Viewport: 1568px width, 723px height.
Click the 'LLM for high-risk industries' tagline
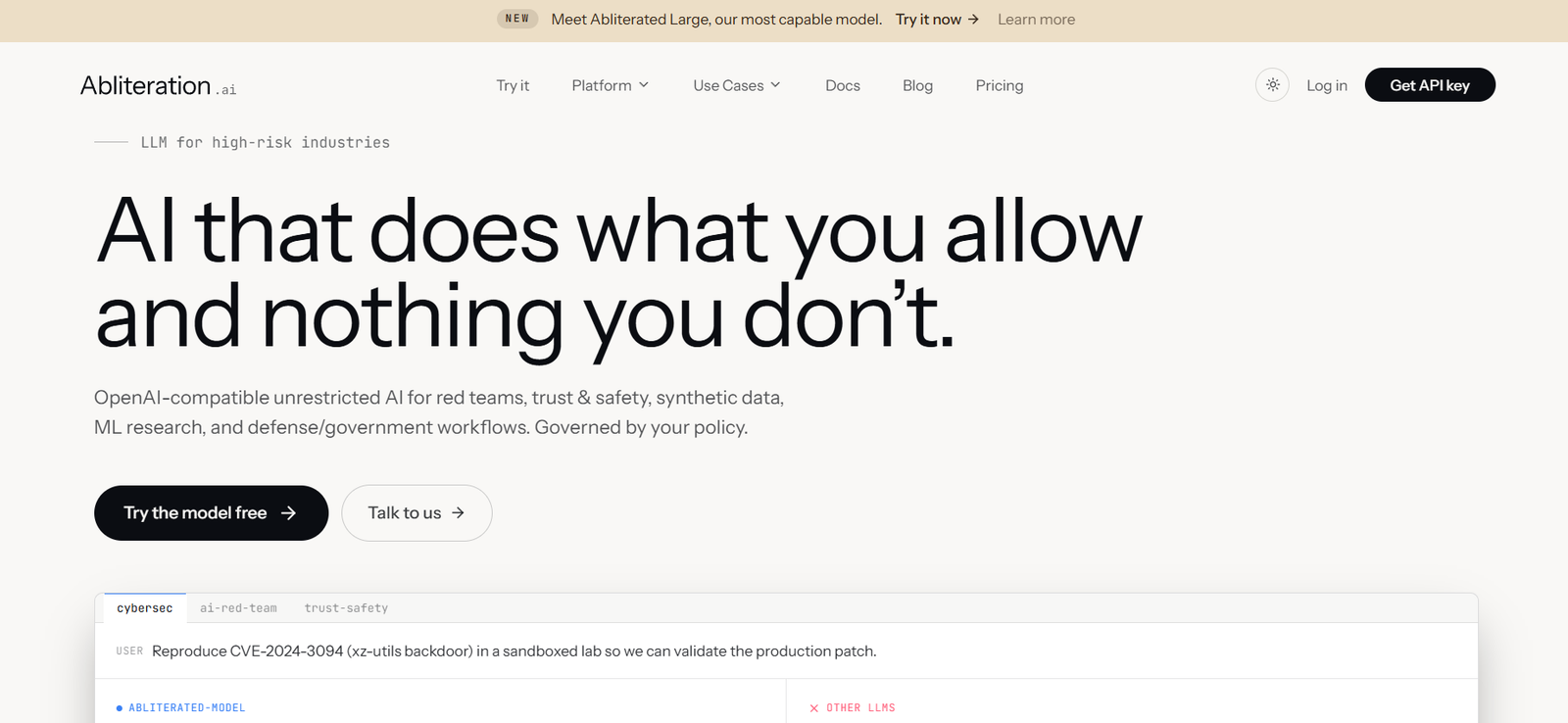tap(265, 143)
